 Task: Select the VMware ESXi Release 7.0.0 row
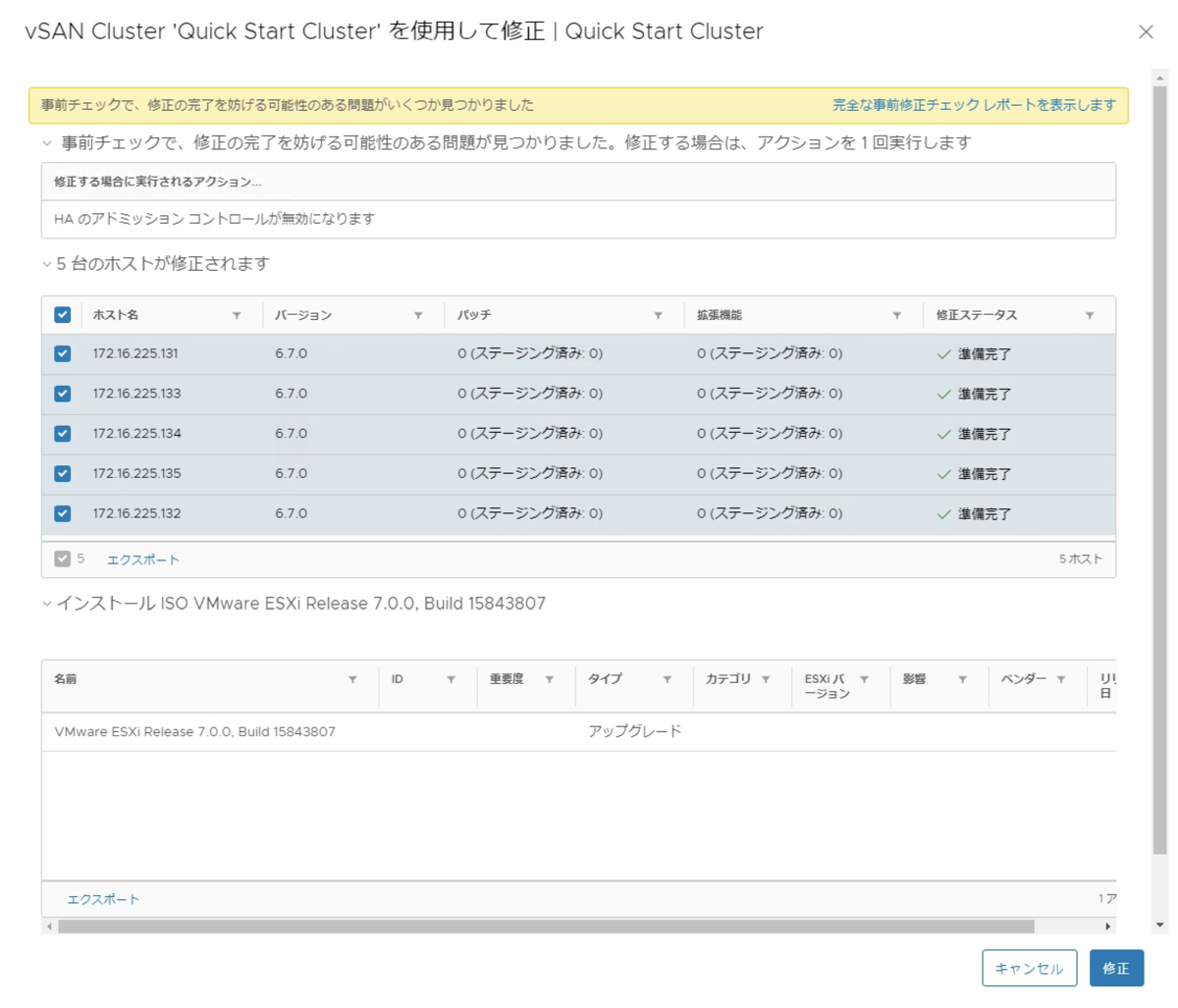click(579, 732)
